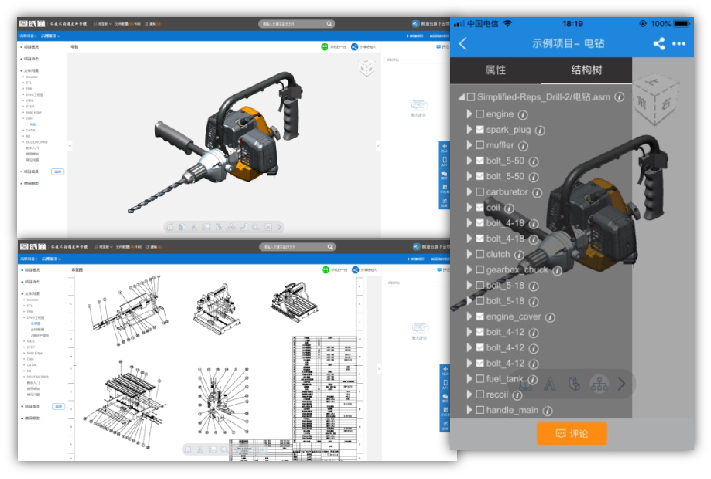Show info for gearbox_chuck
The image size is (711, 479).
(557, 271)
